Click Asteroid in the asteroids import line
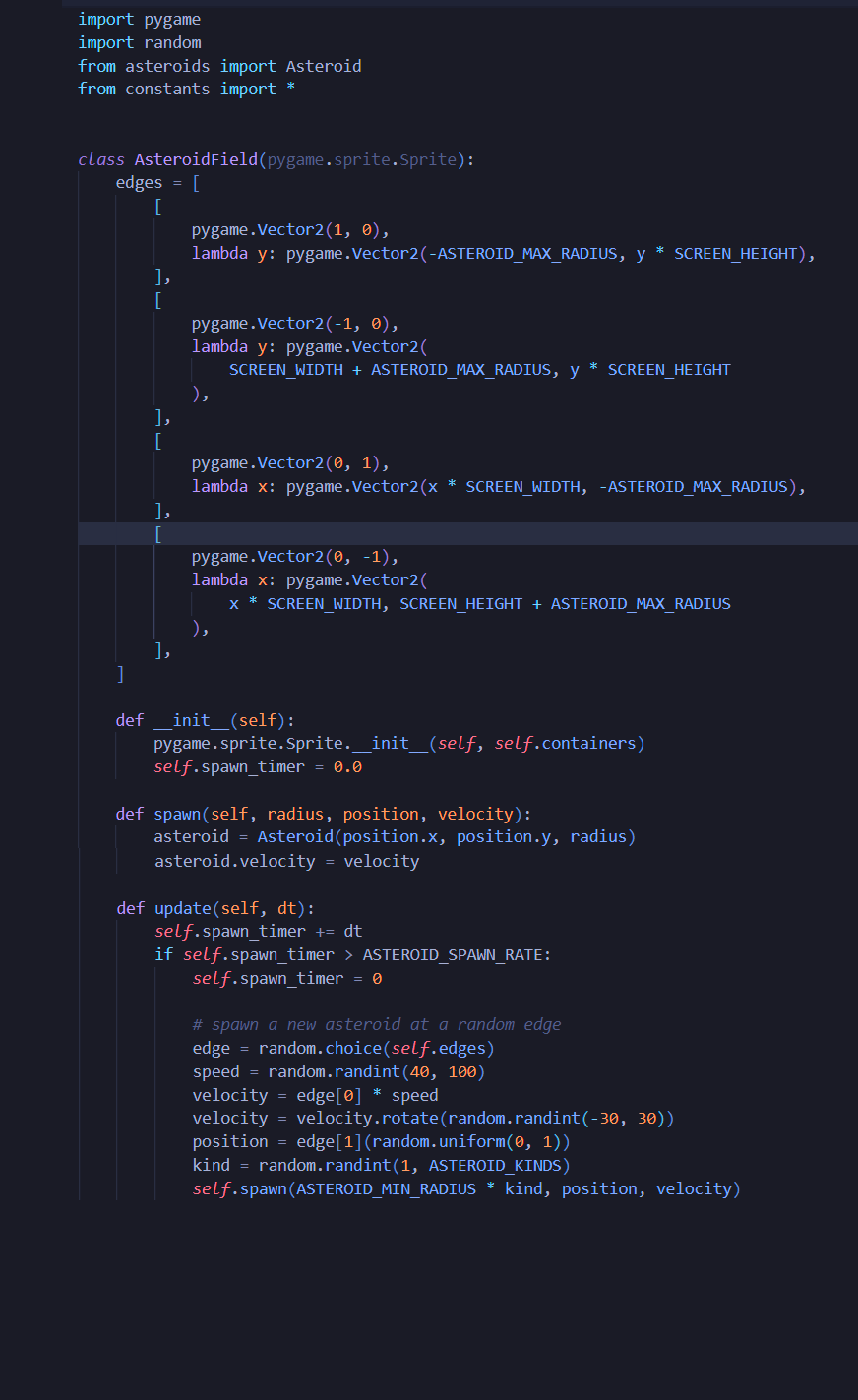The width and height of the screenshot is (858, 1400). point(324,66)
